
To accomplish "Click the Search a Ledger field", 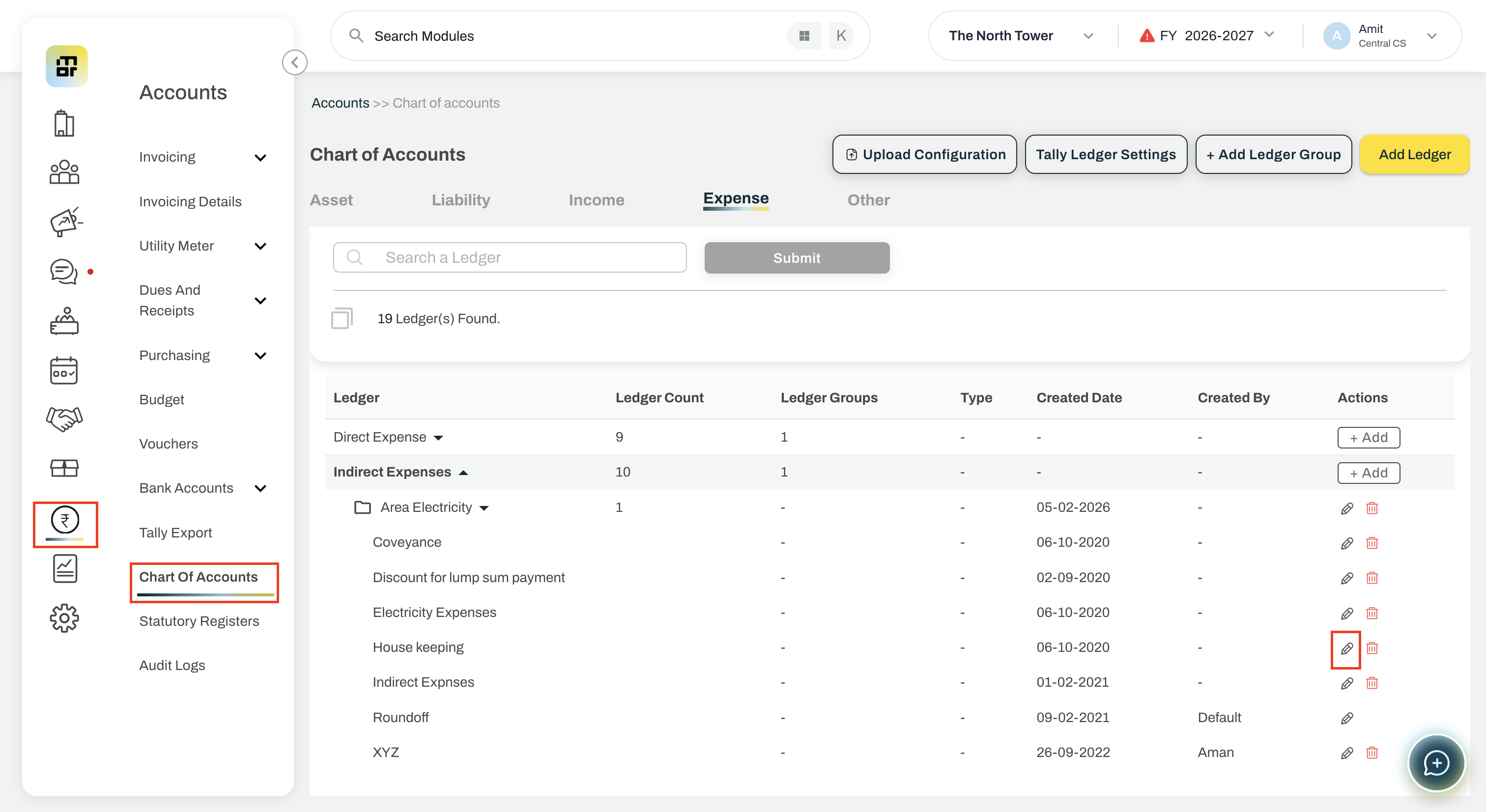I will coord(510,257).
